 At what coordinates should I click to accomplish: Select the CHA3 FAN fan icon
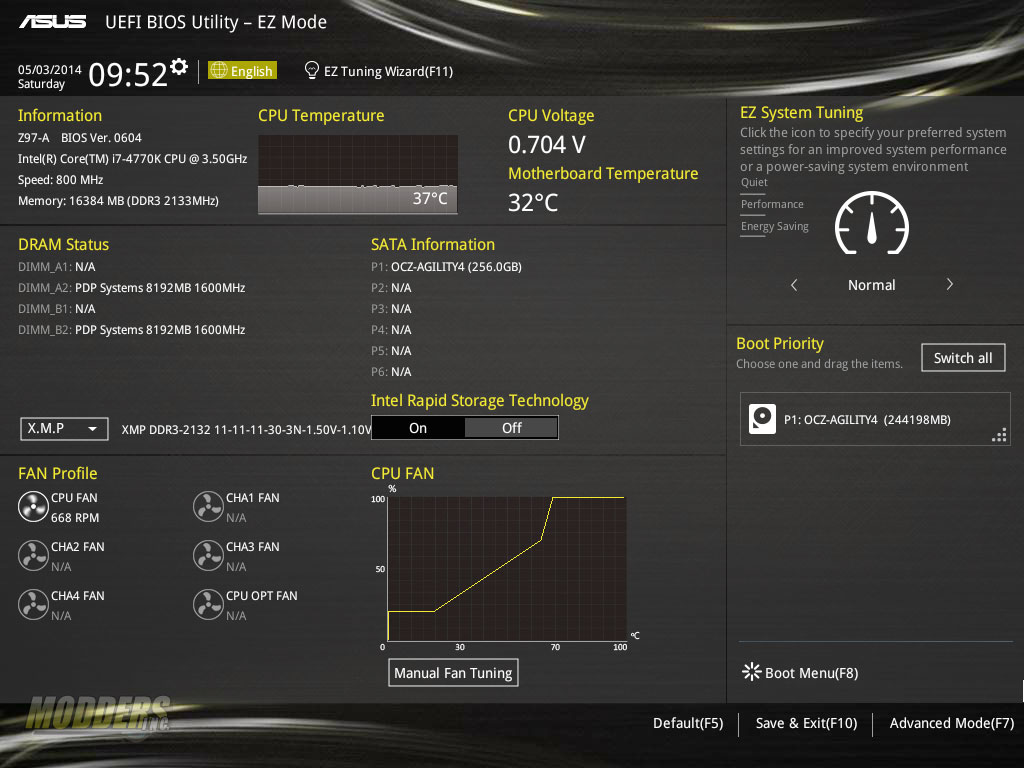coord(208,556)
